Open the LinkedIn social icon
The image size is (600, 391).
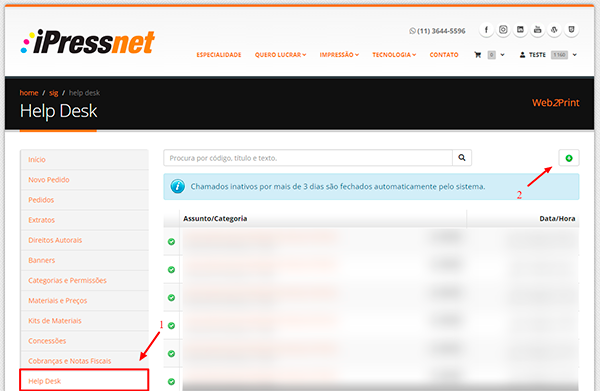[x=520, y=30]
